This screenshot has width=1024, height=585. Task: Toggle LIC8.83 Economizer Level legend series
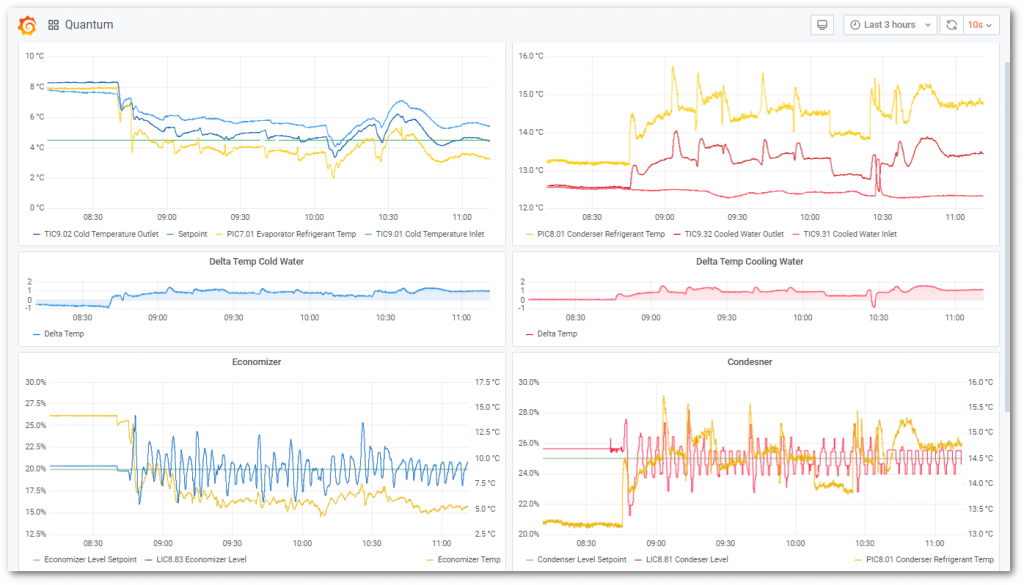click(201, 560)
